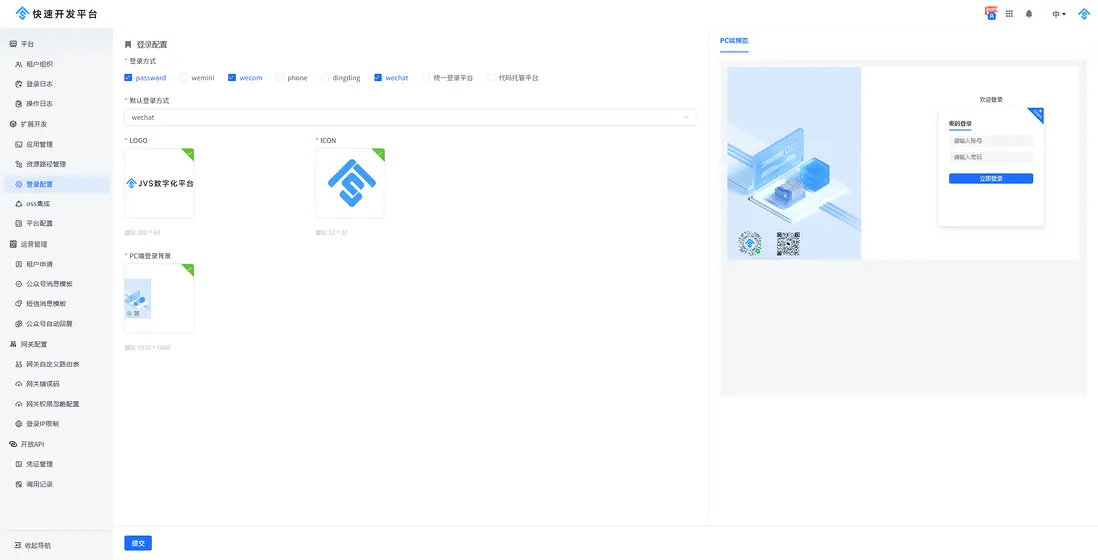Enable the phone login method

(279, 78)
